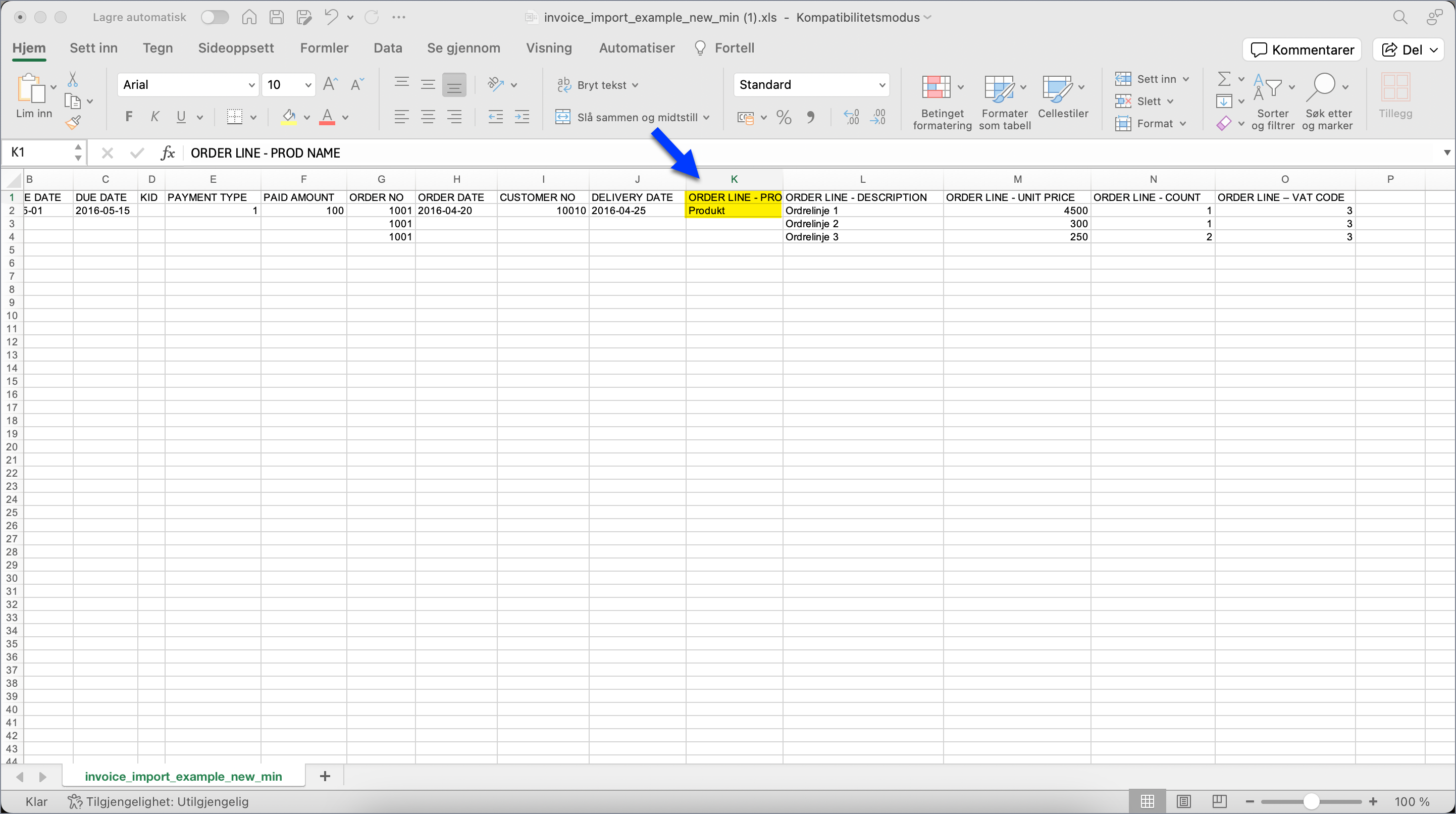Toggle bold with the F button
The height and width of the screenshot is (814, 1456).
tap(129, 117)
